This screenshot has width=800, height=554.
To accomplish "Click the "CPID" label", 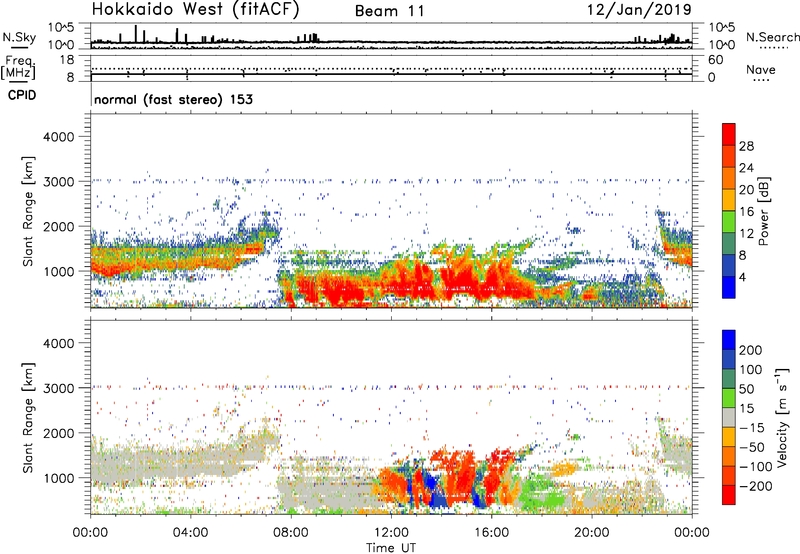I will point(22,95).
